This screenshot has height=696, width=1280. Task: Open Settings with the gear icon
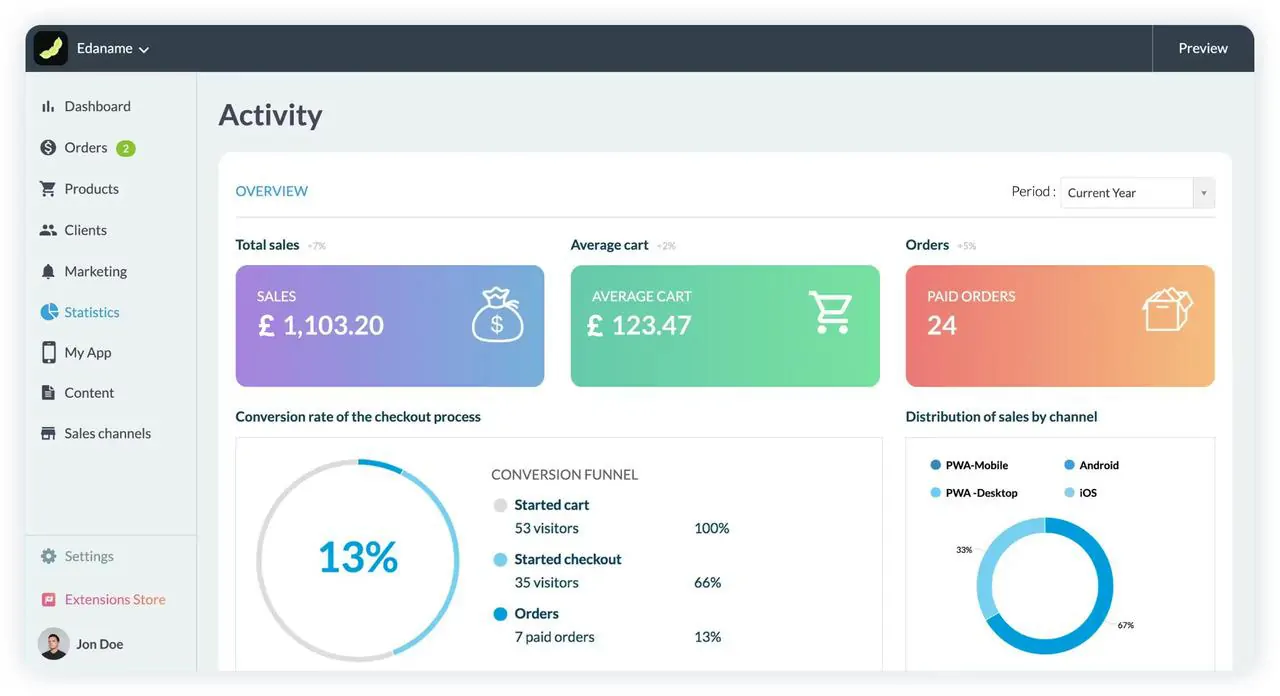pyautogui.click(x=48, y=556)
